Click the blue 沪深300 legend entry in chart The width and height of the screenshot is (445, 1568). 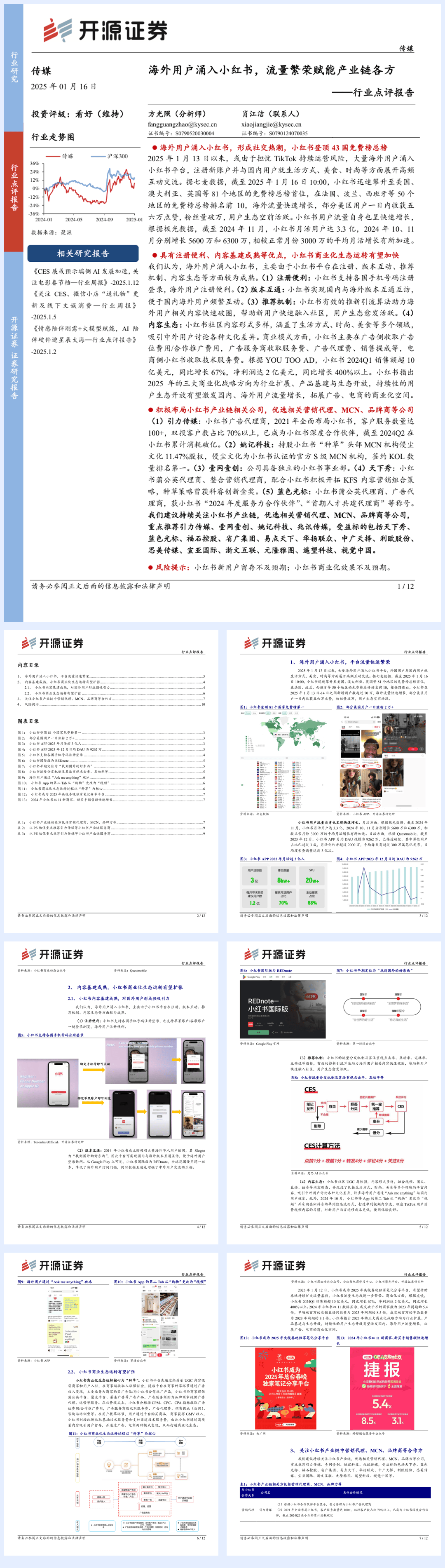109,156
